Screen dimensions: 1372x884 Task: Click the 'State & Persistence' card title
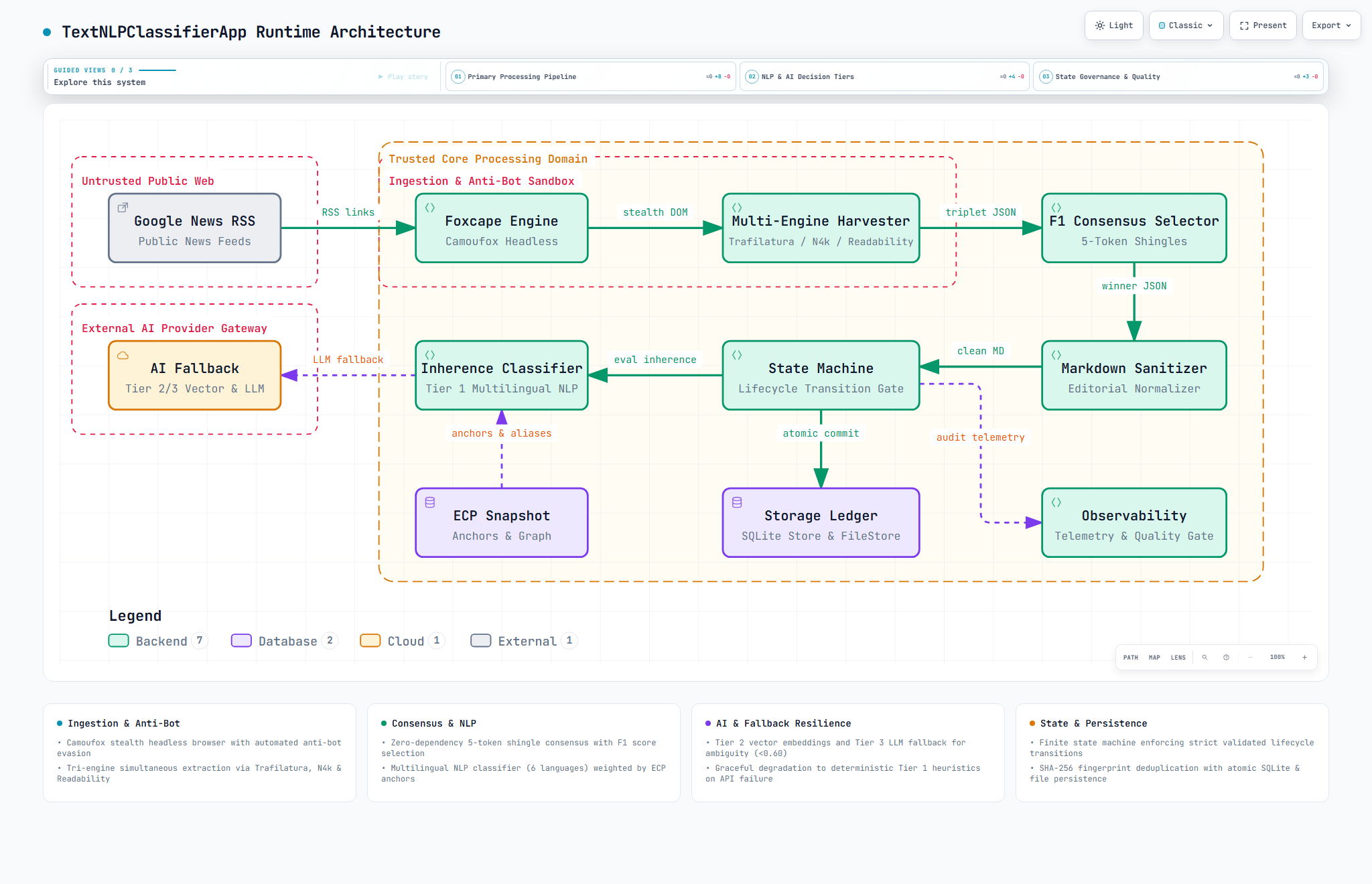point(1093,723)
